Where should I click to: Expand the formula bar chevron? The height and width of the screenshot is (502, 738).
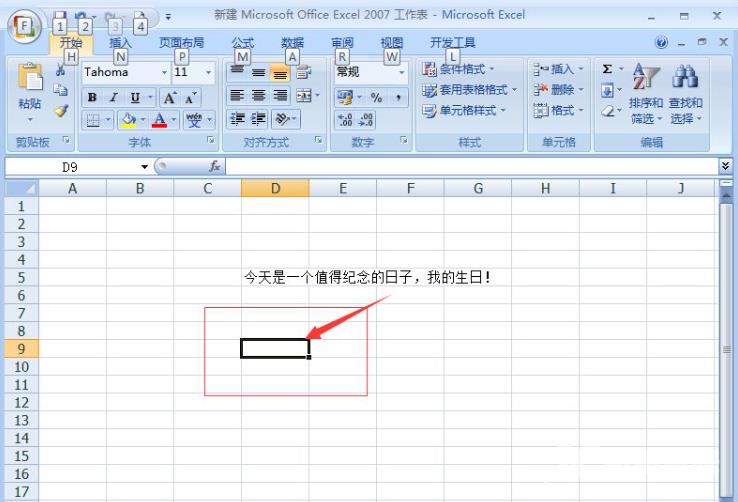pyautogui.click(x=725, y=166)
